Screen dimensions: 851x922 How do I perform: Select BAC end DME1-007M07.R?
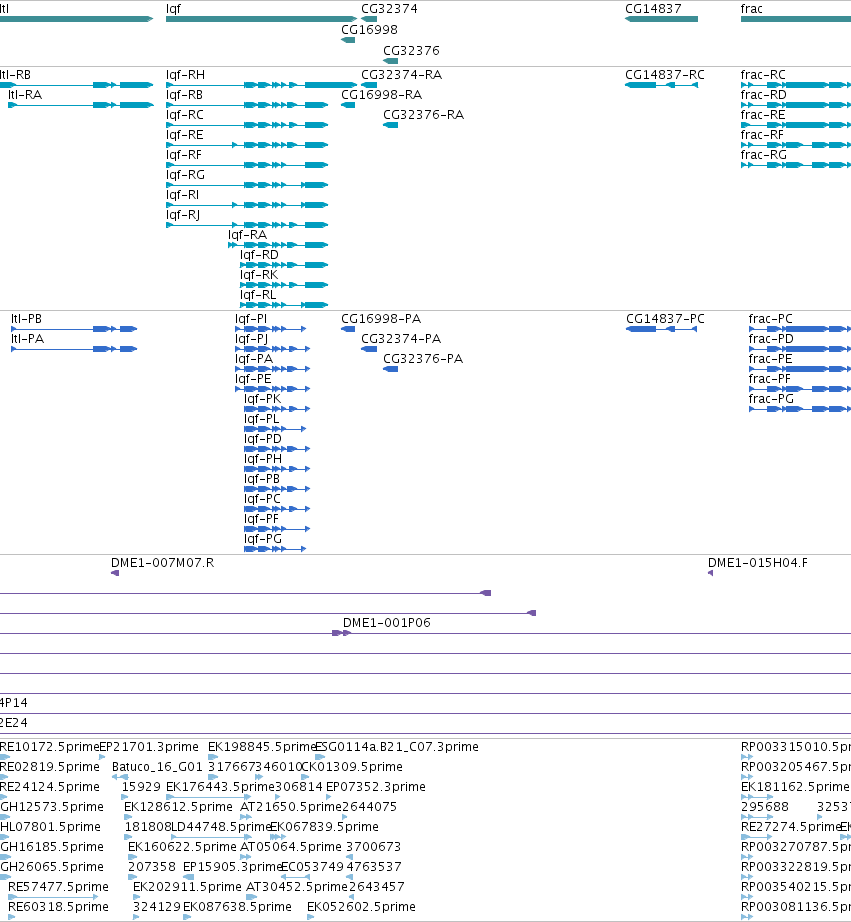coord(162,563)
